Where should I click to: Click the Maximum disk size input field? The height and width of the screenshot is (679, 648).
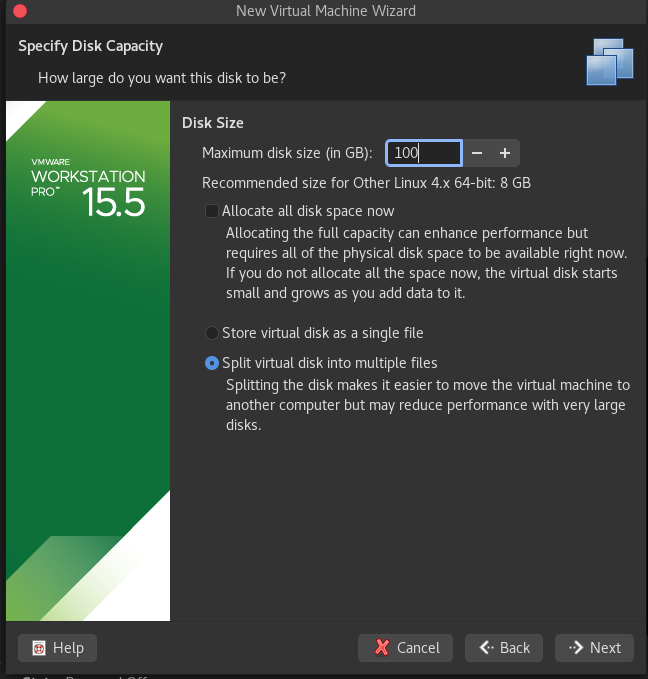pyautogui.click(x=424, y=153)
